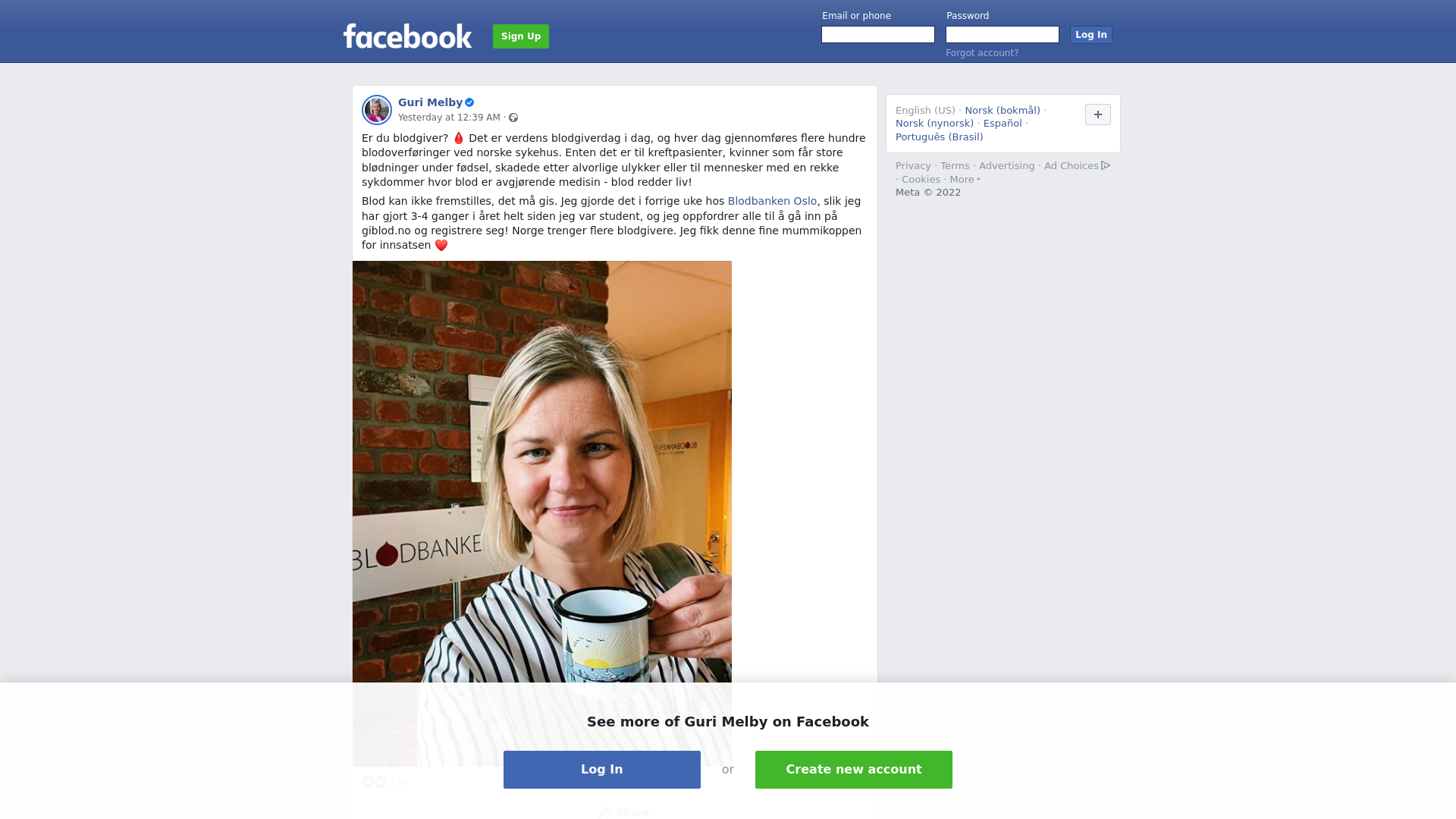Click the green Sign Up button
The height and width of the screenshot is (819, 1456).
click(x=521, y=36)
